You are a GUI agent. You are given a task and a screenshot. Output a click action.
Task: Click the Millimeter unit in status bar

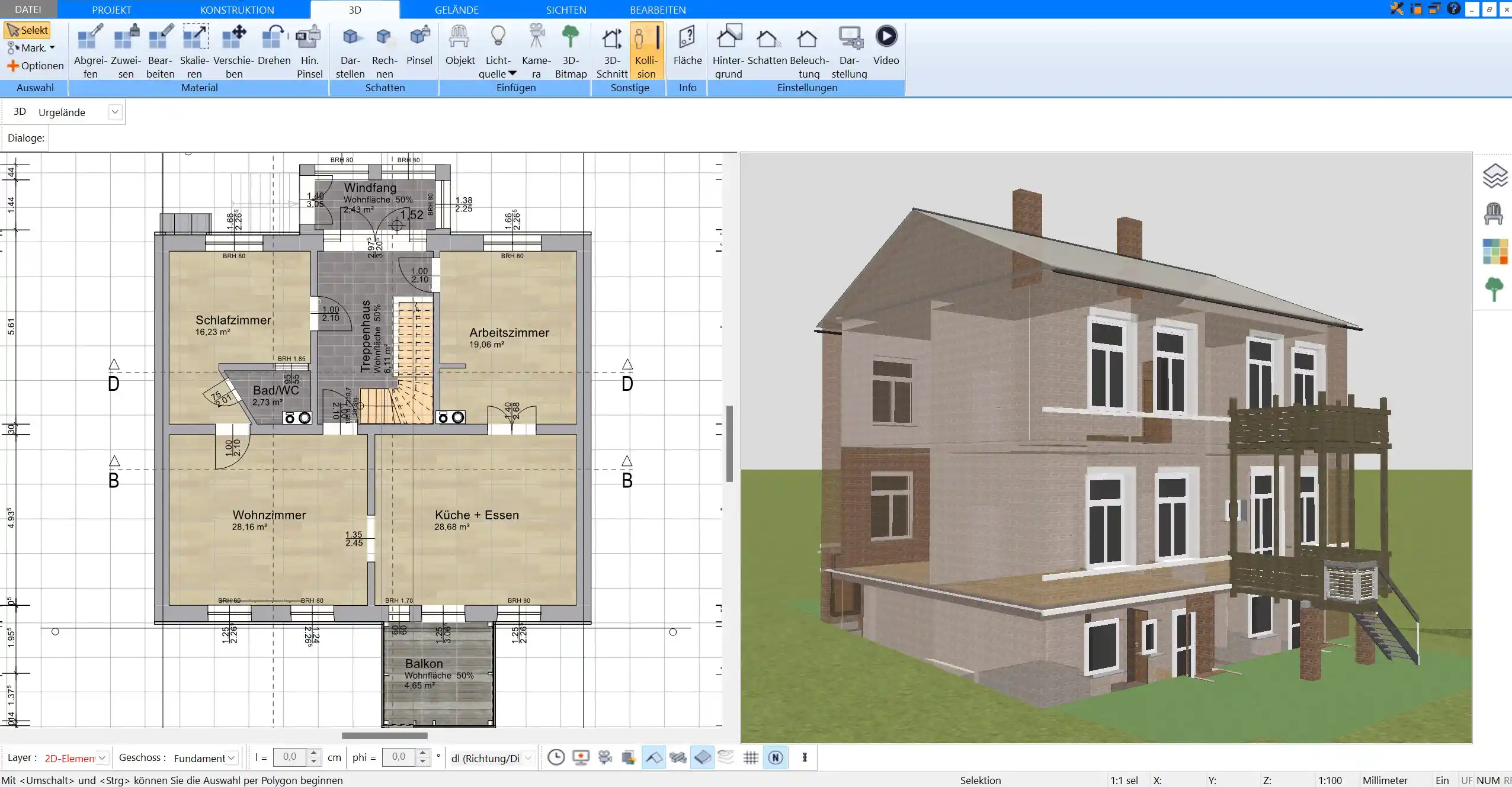[x=1385, y=780]
